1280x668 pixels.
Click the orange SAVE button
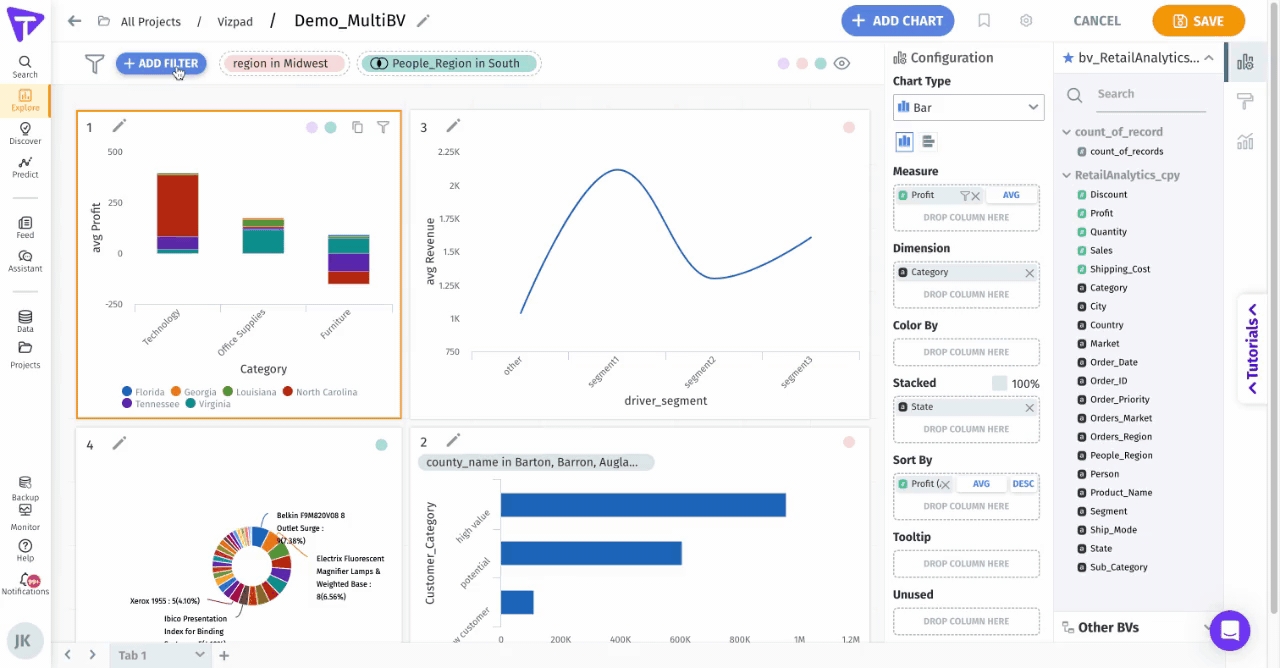pyautogui.click(x=1198, y=21)
